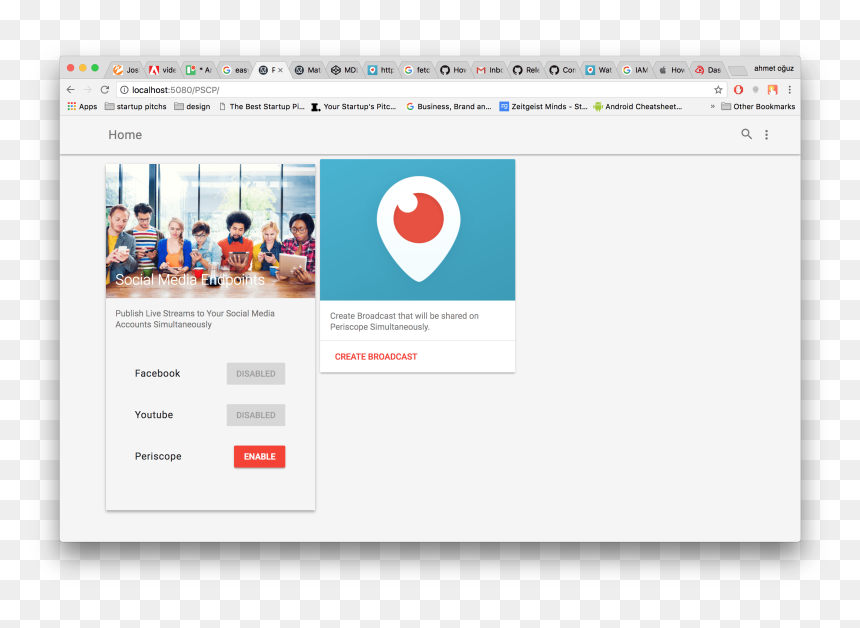Switch to the Jos tab

pos(126,70)
